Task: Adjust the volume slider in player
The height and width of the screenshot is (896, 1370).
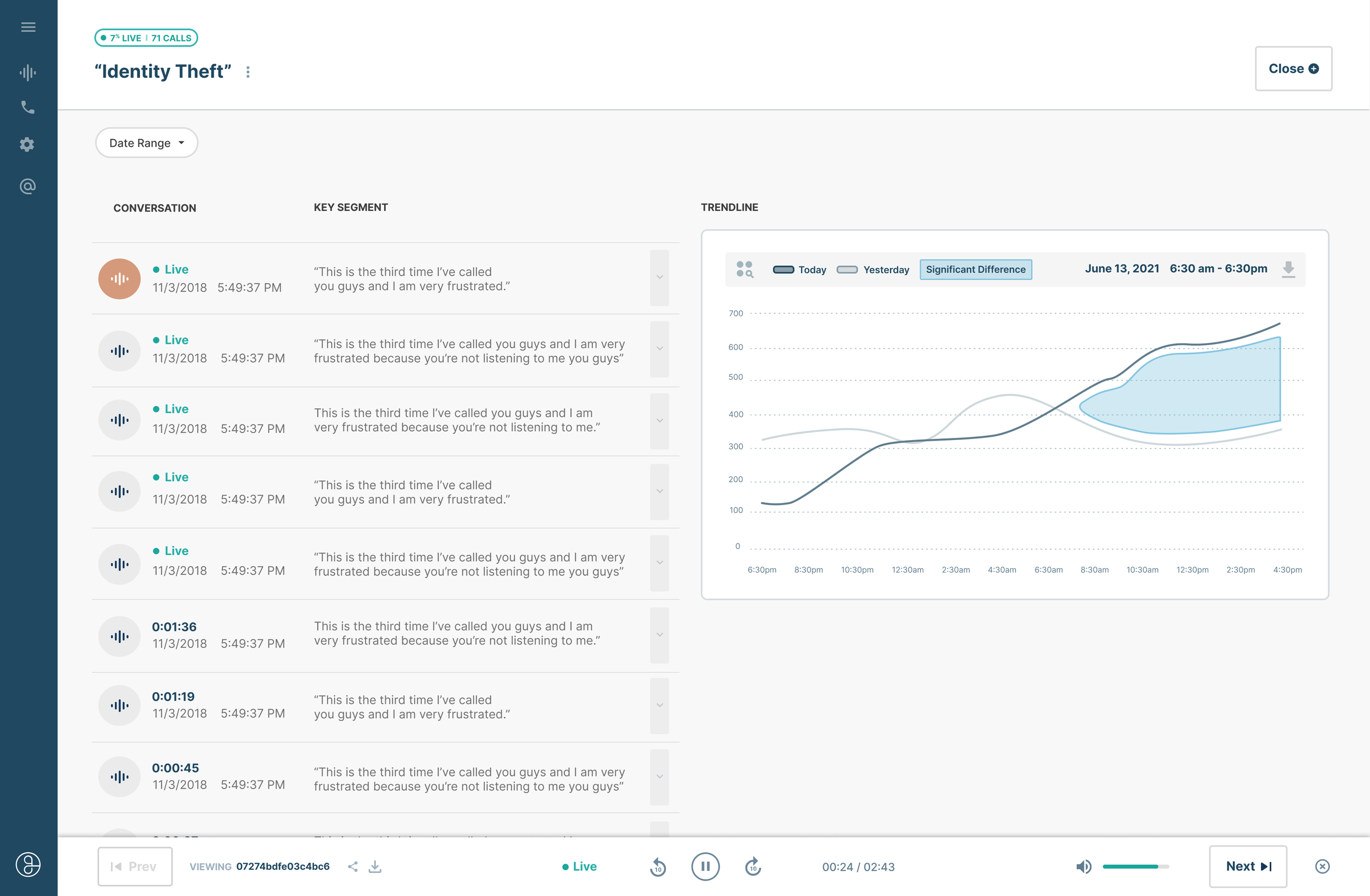Action: coord(1134,866)
